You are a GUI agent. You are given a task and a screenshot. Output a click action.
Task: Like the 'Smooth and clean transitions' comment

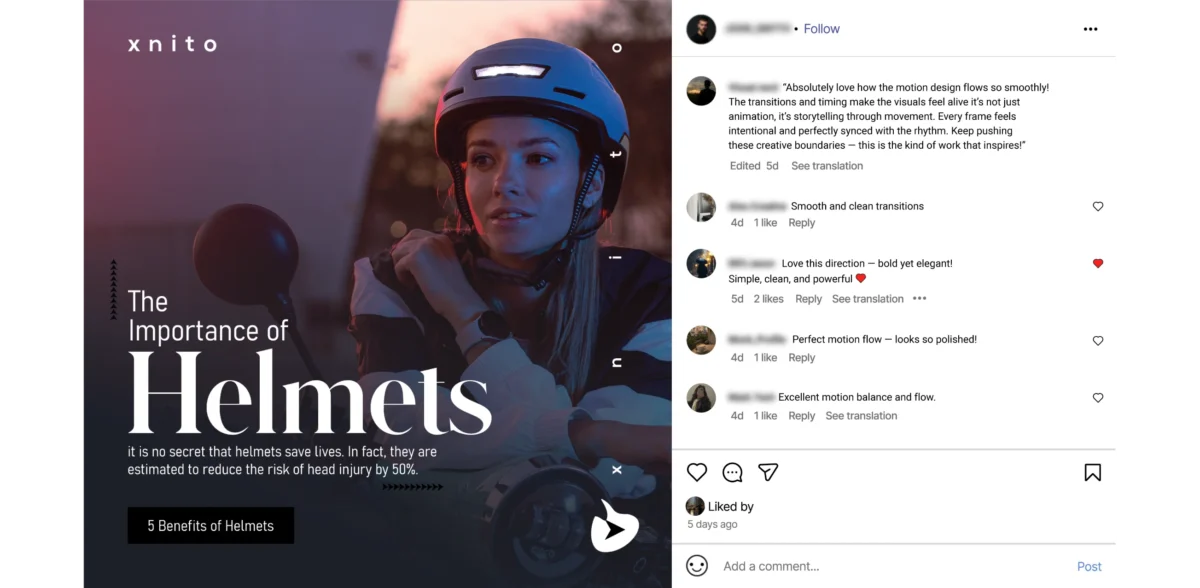click(x=1097, y=206)
